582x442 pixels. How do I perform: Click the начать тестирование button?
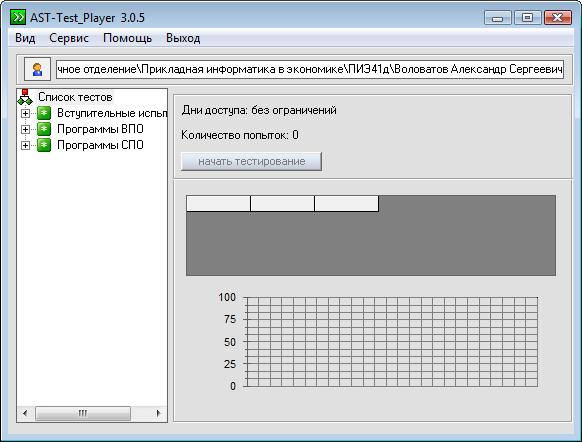[x=251, y=161]
